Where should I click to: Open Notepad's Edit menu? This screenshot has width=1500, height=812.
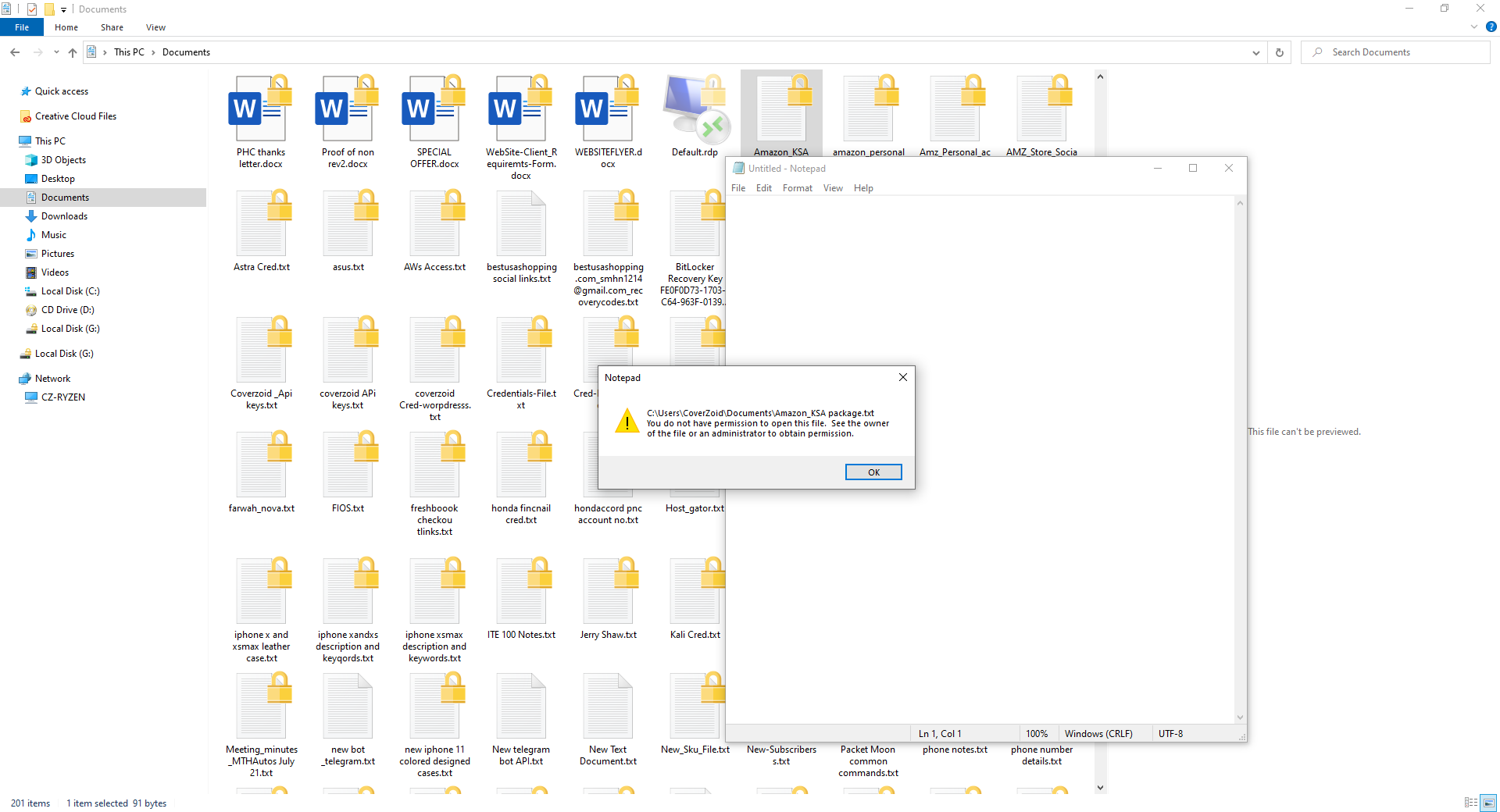[x=764, y=188]
